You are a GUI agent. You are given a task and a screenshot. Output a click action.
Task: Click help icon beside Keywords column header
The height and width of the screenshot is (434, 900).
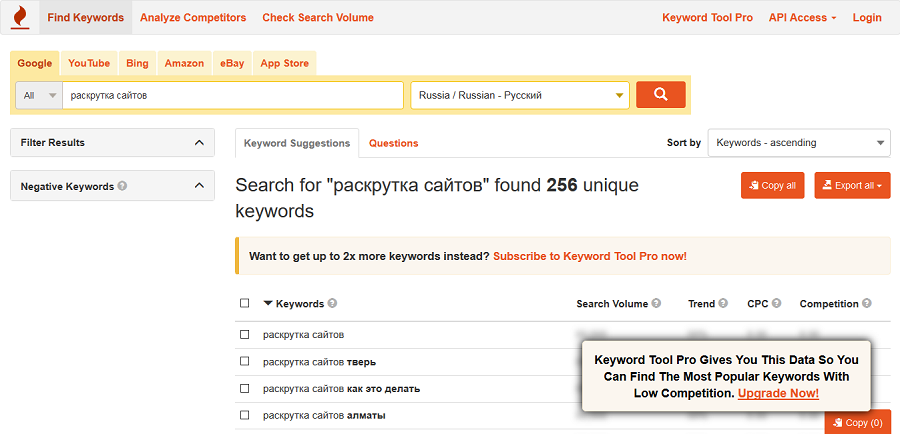332,303
